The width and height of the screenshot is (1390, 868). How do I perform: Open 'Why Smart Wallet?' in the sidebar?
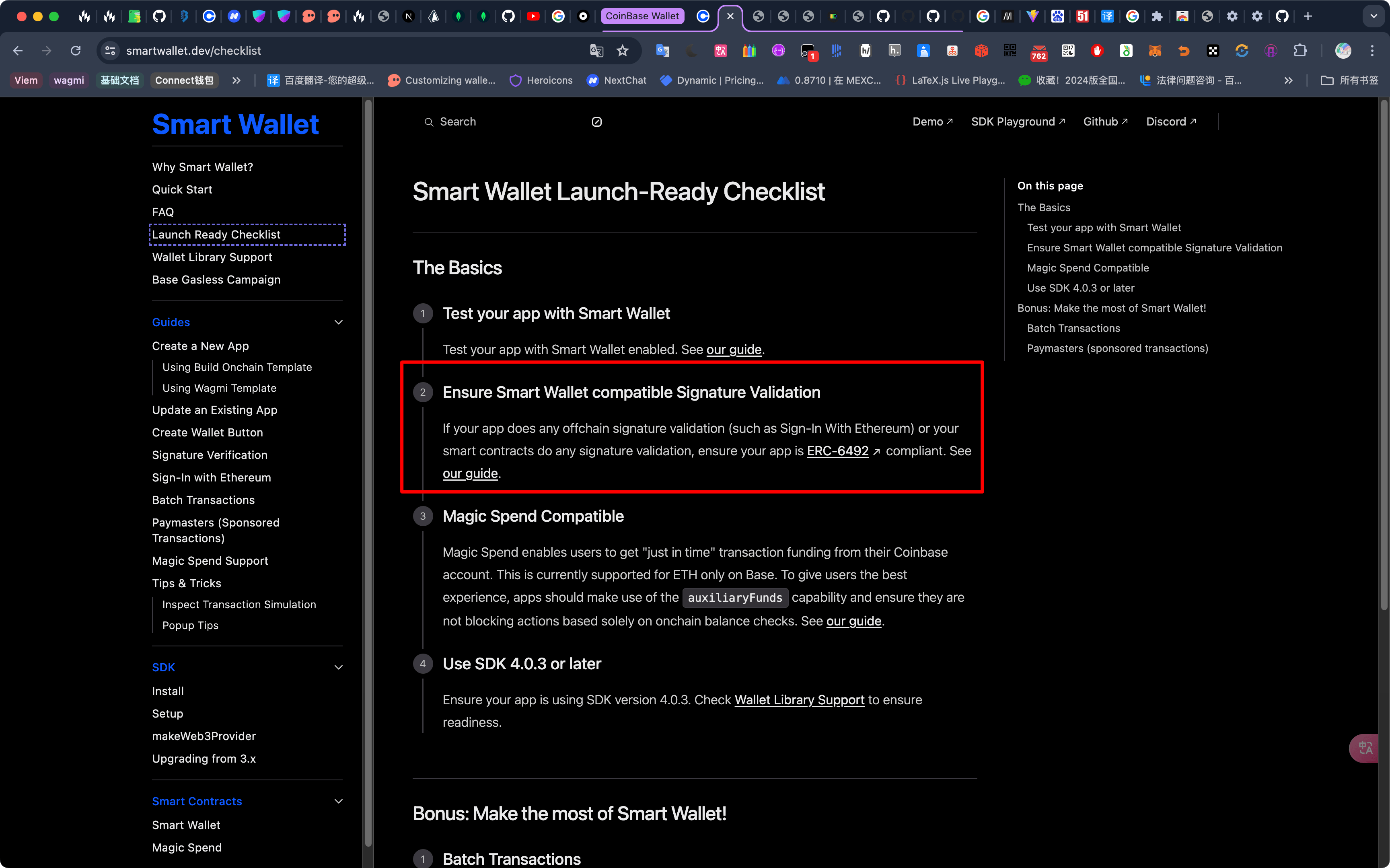(x=203, y=167)
